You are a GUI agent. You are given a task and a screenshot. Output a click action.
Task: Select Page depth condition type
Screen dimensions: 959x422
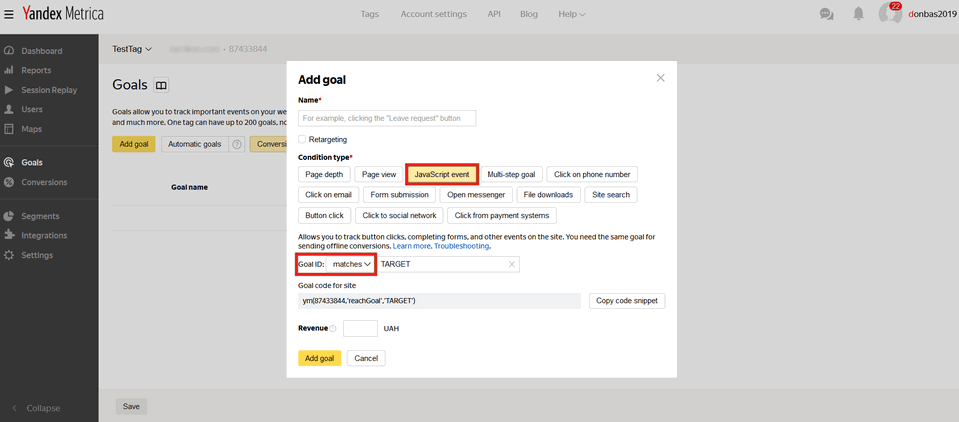pos(325,174)
